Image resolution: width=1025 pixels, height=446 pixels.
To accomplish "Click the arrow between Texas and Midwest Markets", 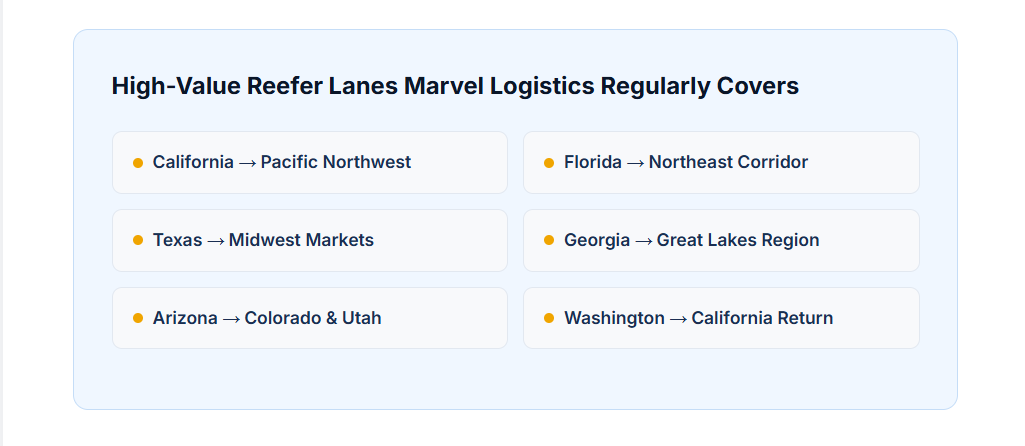I will pos(215,240).
